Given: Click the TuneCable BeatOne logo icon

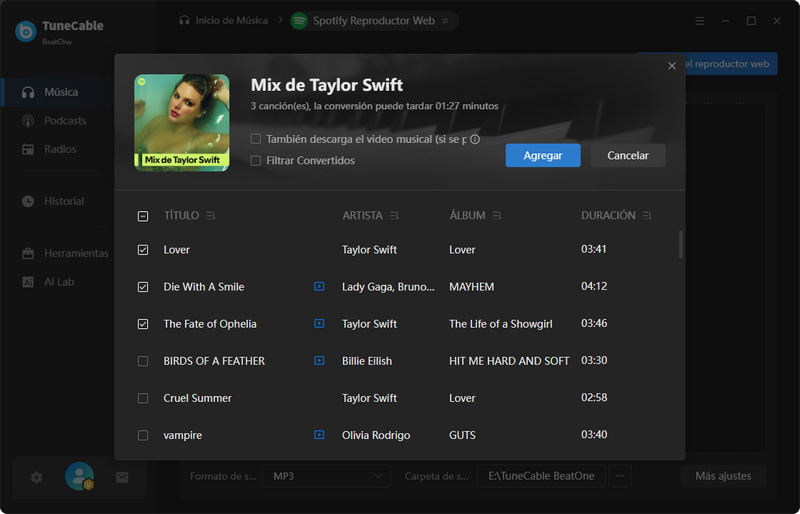Looking at the screenshot, I should [x=26, y=31].
